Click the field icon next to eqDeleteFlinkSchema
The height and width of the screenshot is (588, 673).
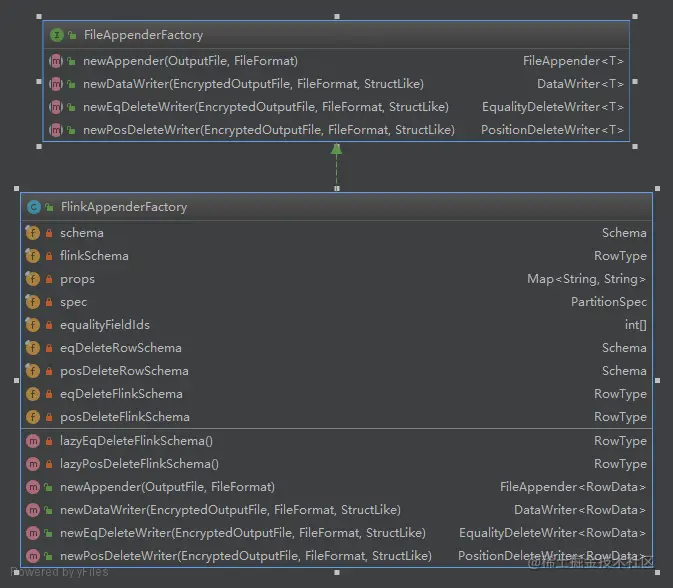(x=33, y=394)
